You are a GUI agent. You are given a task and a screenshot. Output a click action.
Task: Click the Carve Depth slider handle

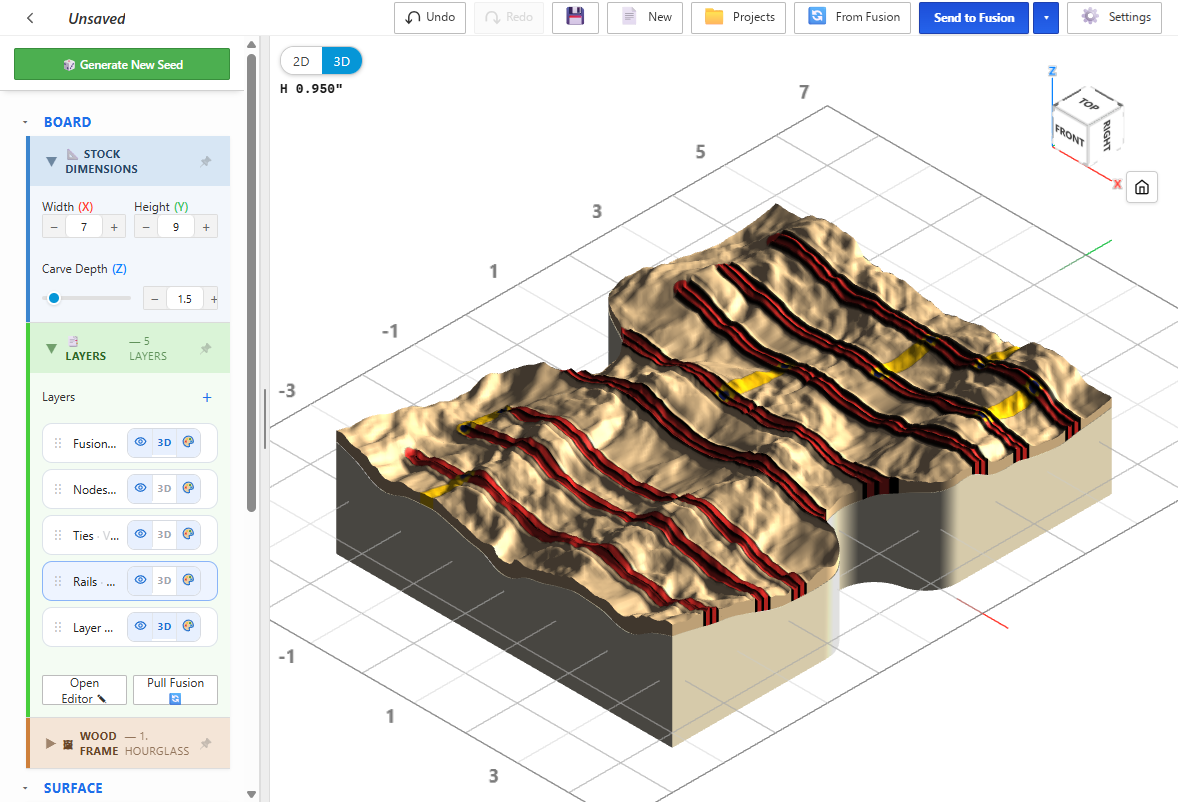(54, 298)
